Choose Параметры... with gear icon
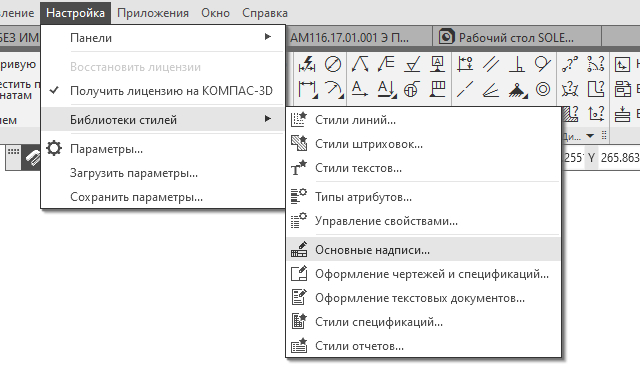The width and height of the screenshot is (640, 384). (163, 149)
